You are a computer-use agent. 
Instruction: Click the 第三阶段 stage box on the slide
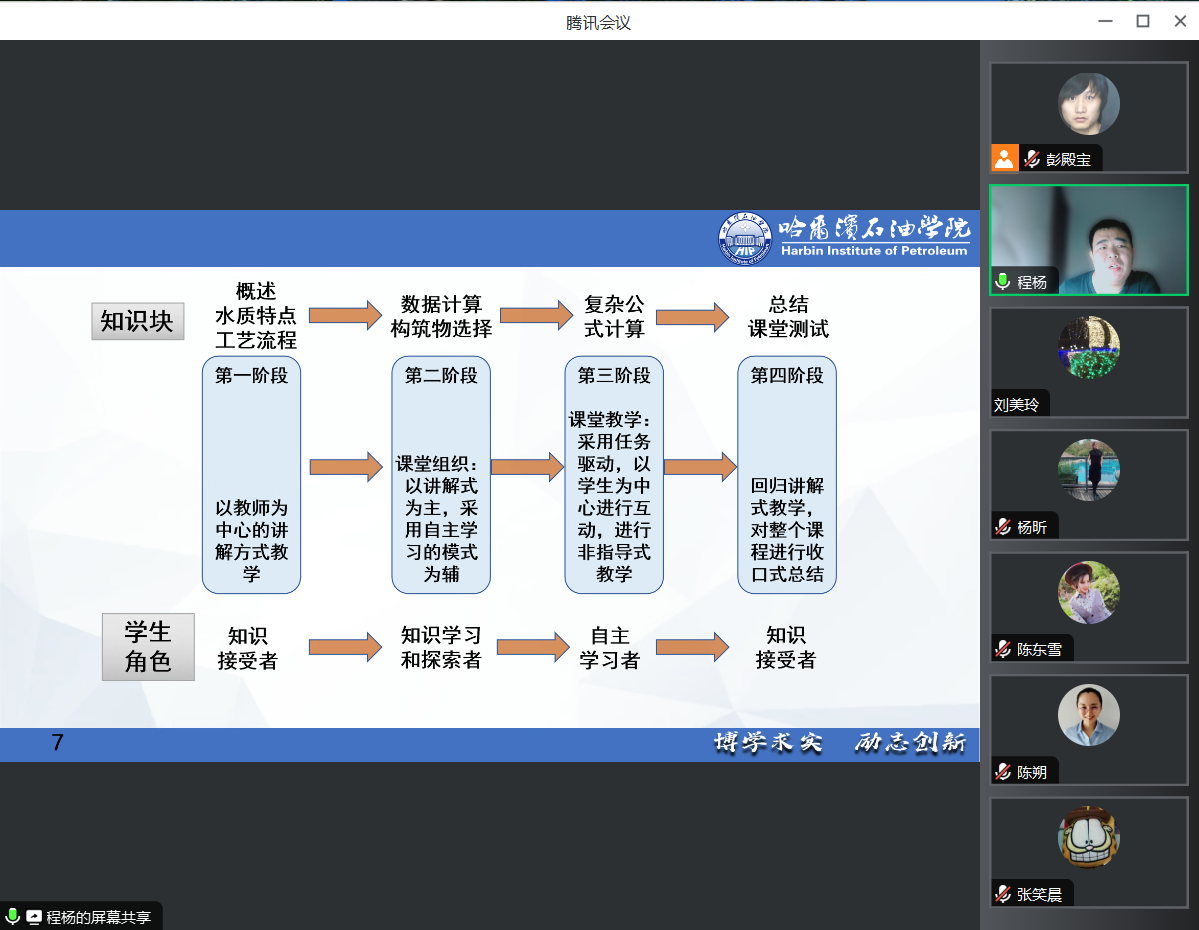click(613, 474)
